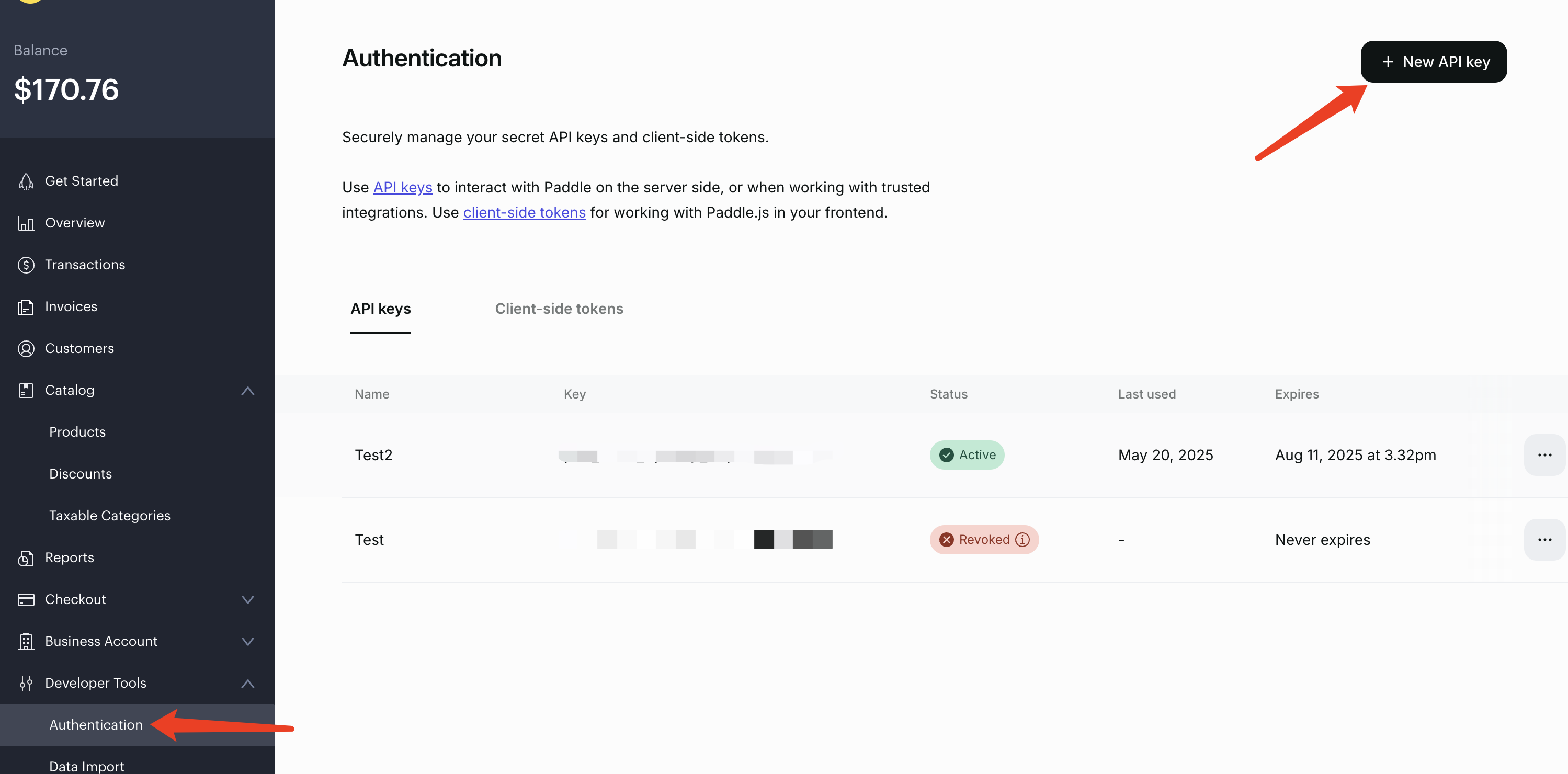Click the Invoices document icon
Screen dimensions: 1568x774
tap(26, 306)
